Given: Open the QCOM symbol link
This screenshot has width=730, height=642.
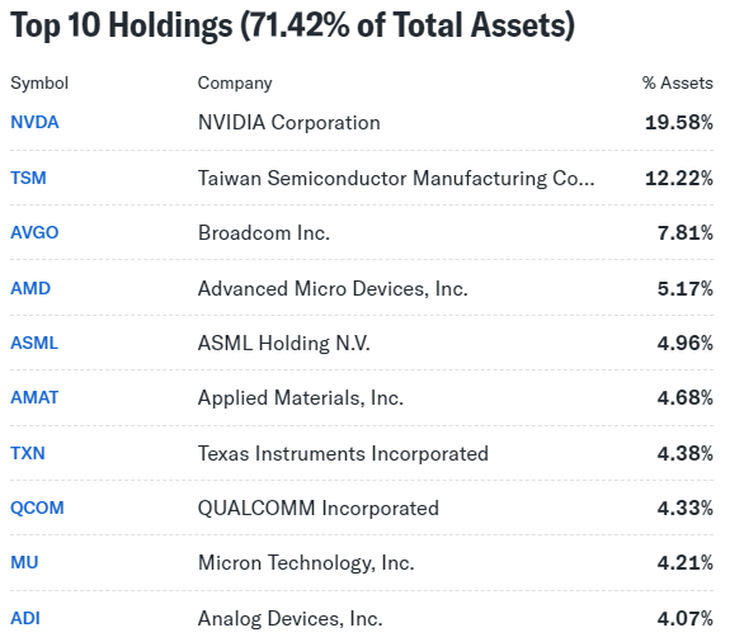Looking at the screenshot, I should click(37, 508).
